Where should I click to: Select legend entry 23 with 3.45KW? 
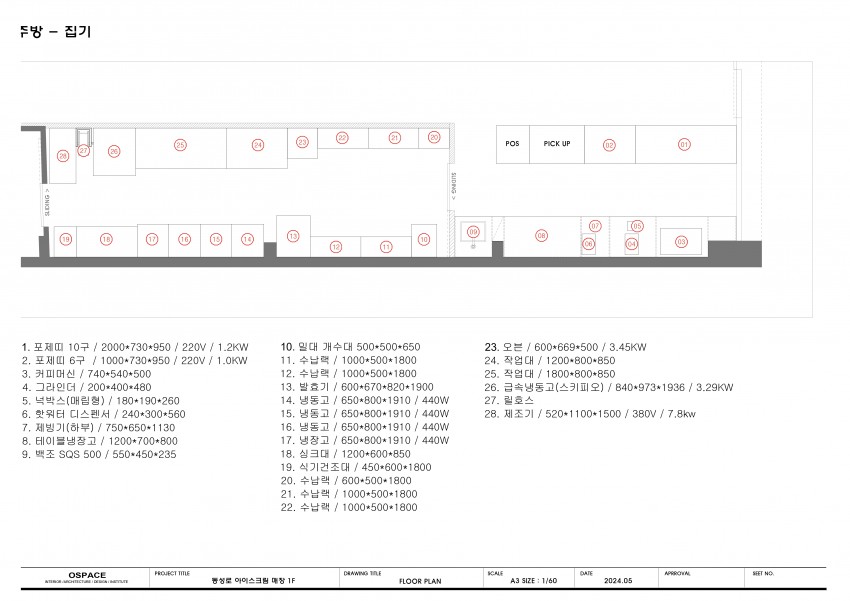(565, 346)
